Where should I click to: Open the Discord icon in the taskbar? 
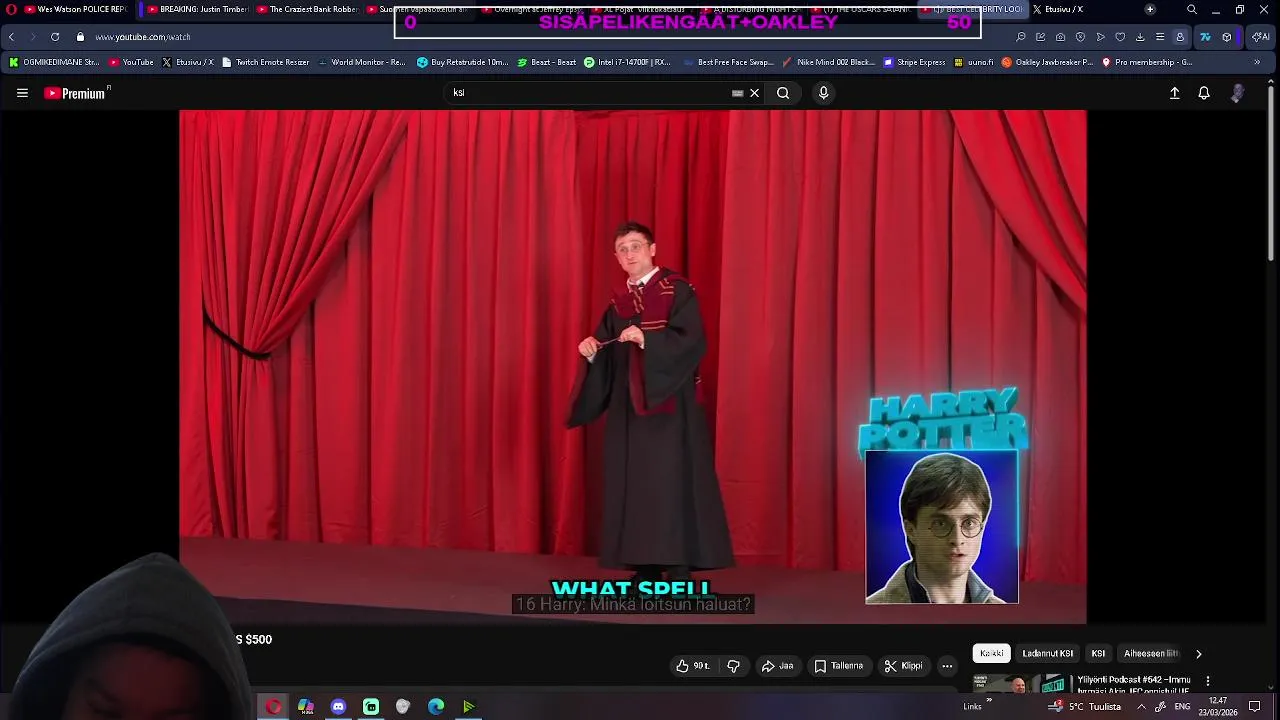pos(338,707)
